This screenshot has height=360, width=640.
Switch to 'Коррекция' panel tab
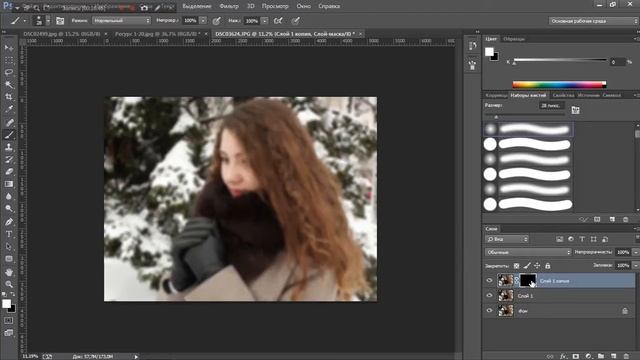point(496,96)
